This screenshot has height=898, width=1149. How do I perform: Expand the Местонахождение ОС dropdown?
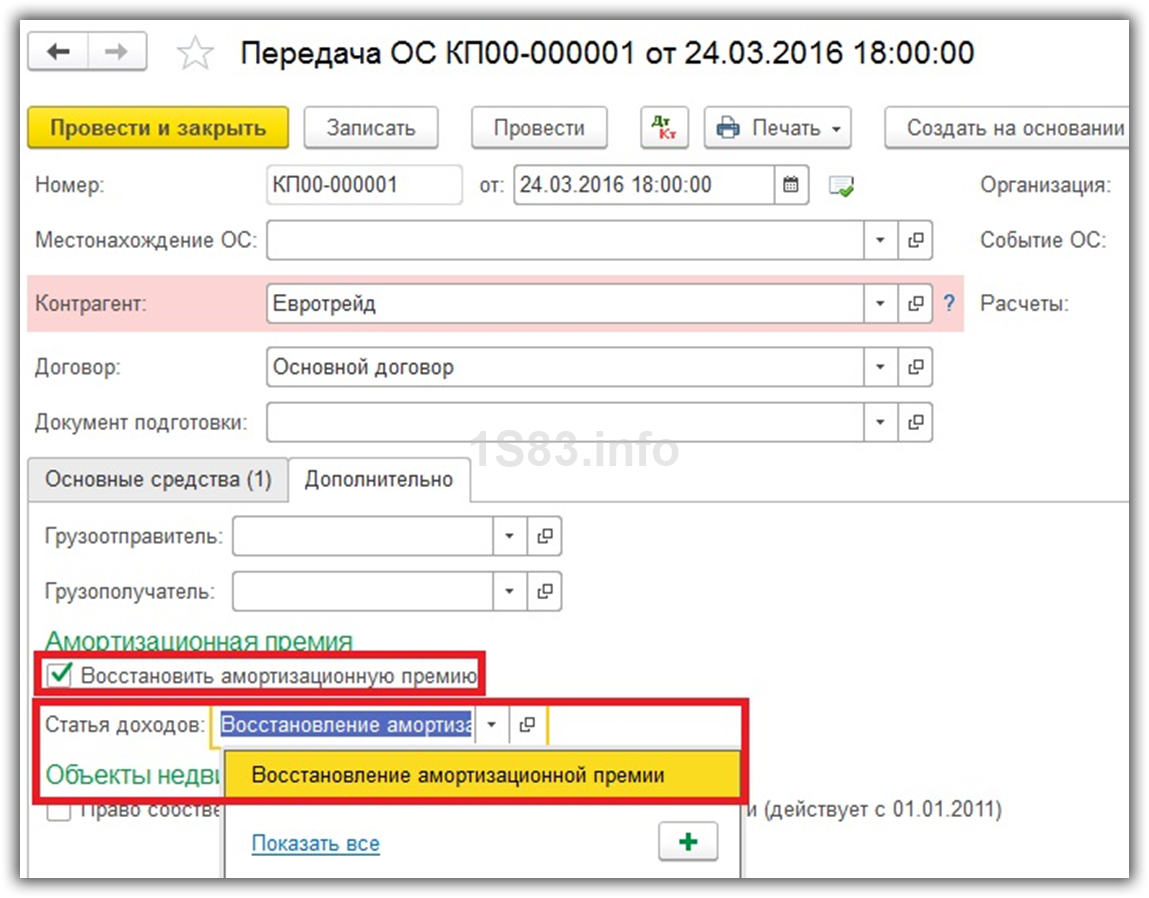pos(880,241)
